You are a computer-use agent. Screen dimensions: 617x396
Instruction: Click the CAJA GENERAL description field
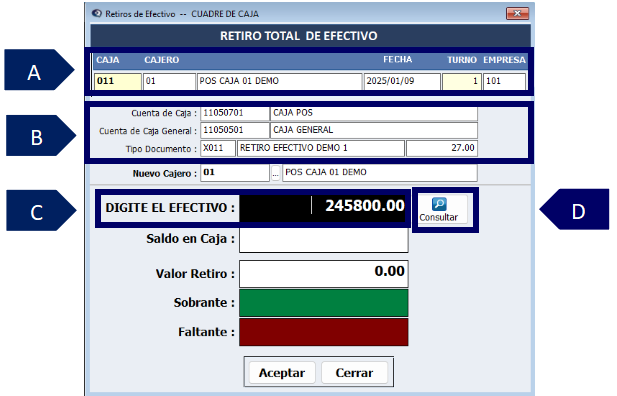(x=374, y=130)
